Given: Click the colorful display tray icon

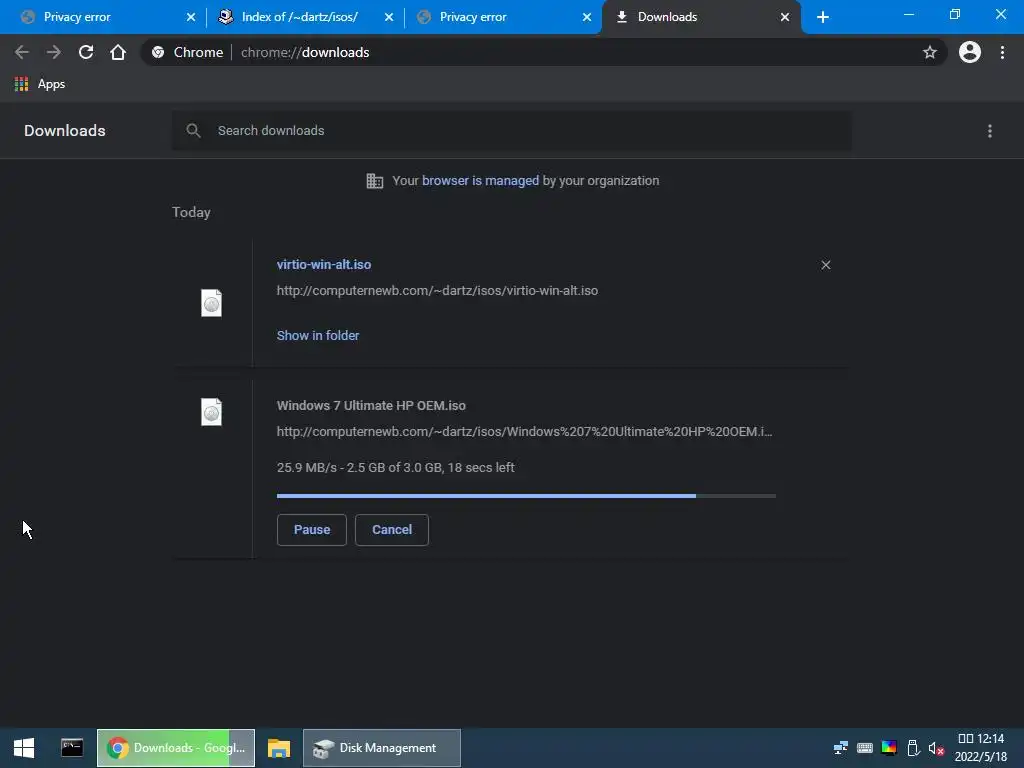Looking at the screenshot, I should (889, 748).
